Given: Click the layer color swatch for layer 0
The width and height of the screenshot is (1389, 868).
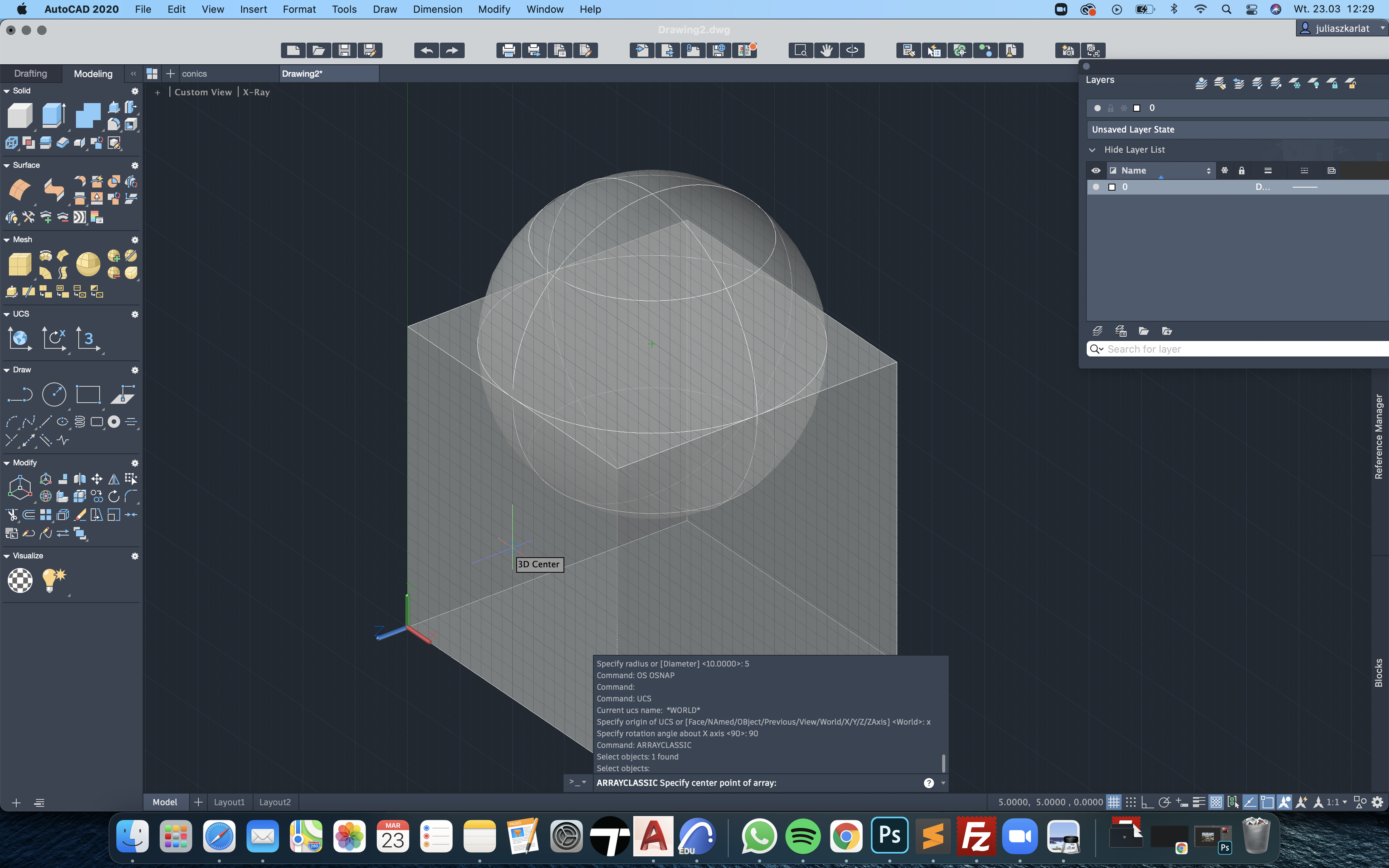Looking at the screenshot, I should [1112, 187].
